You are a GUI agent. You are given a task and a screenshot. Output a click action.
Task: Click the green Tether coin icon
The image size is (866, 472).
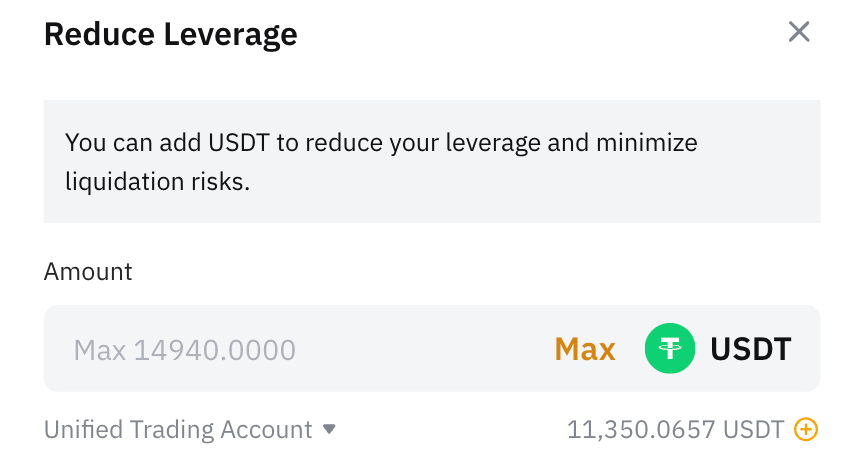(670, 349)
